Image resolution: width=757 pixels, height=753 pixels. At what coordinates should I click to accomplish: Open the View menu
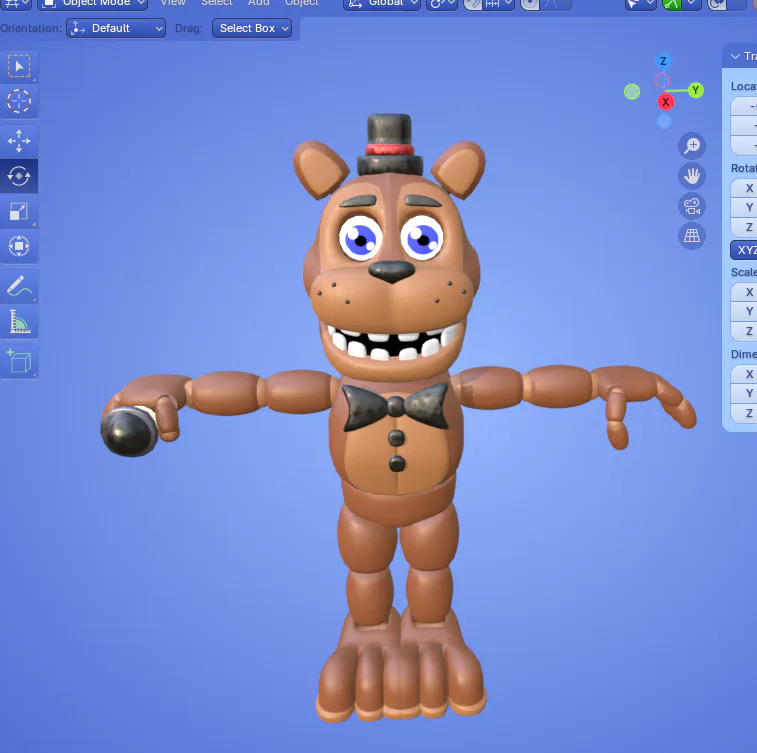coord(173,3)
